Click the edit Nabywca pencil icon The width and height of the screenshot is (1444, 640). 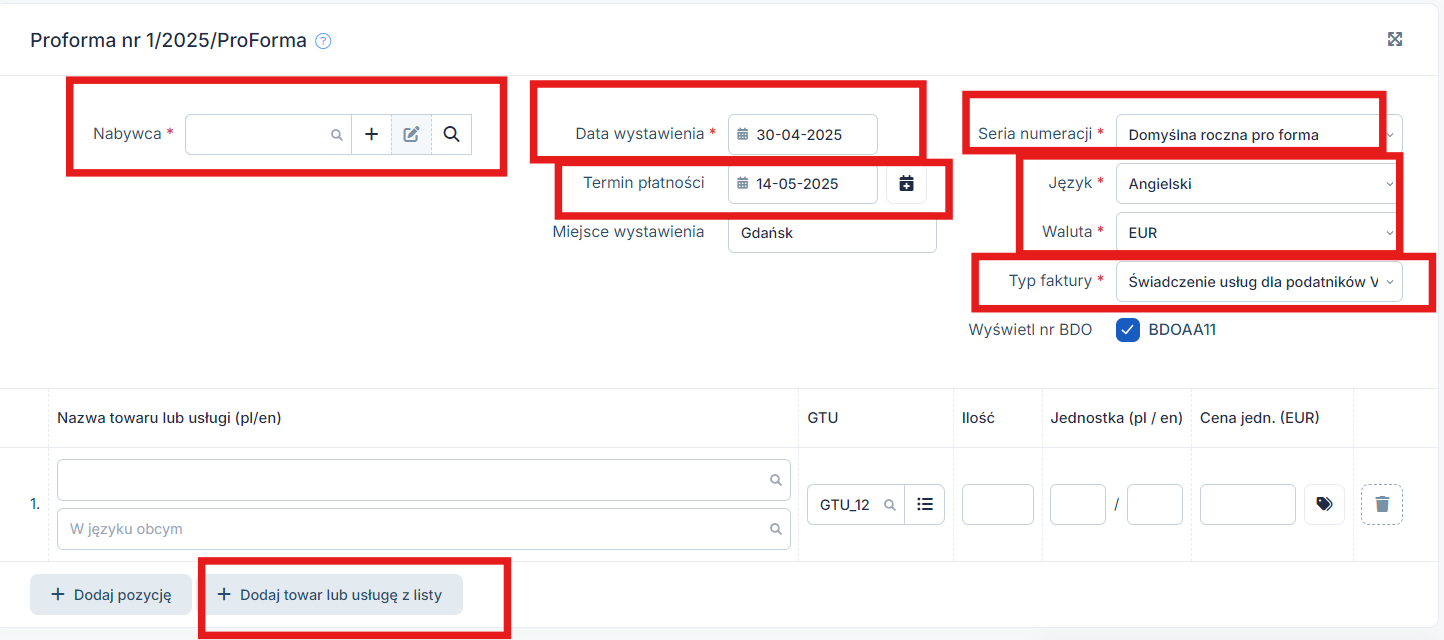[411, 134]
